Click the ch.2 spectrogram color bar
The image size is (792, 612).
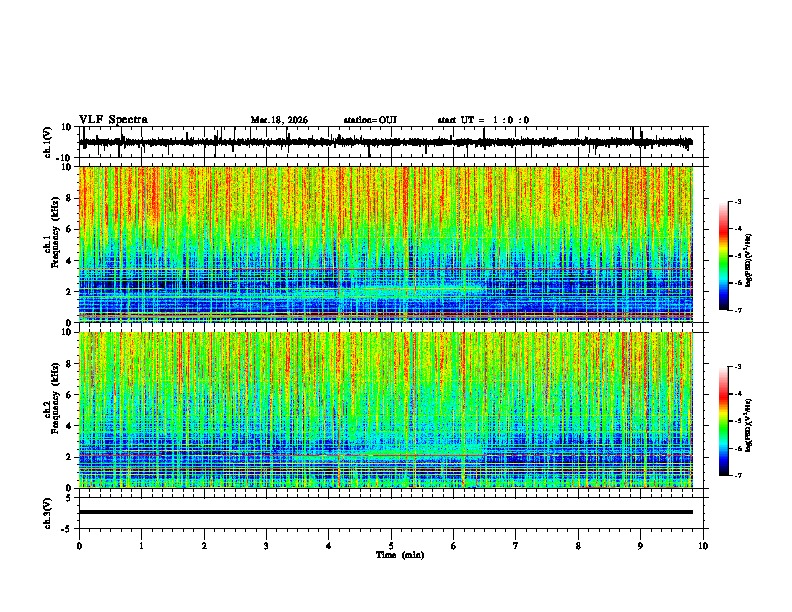pos(724,421)
